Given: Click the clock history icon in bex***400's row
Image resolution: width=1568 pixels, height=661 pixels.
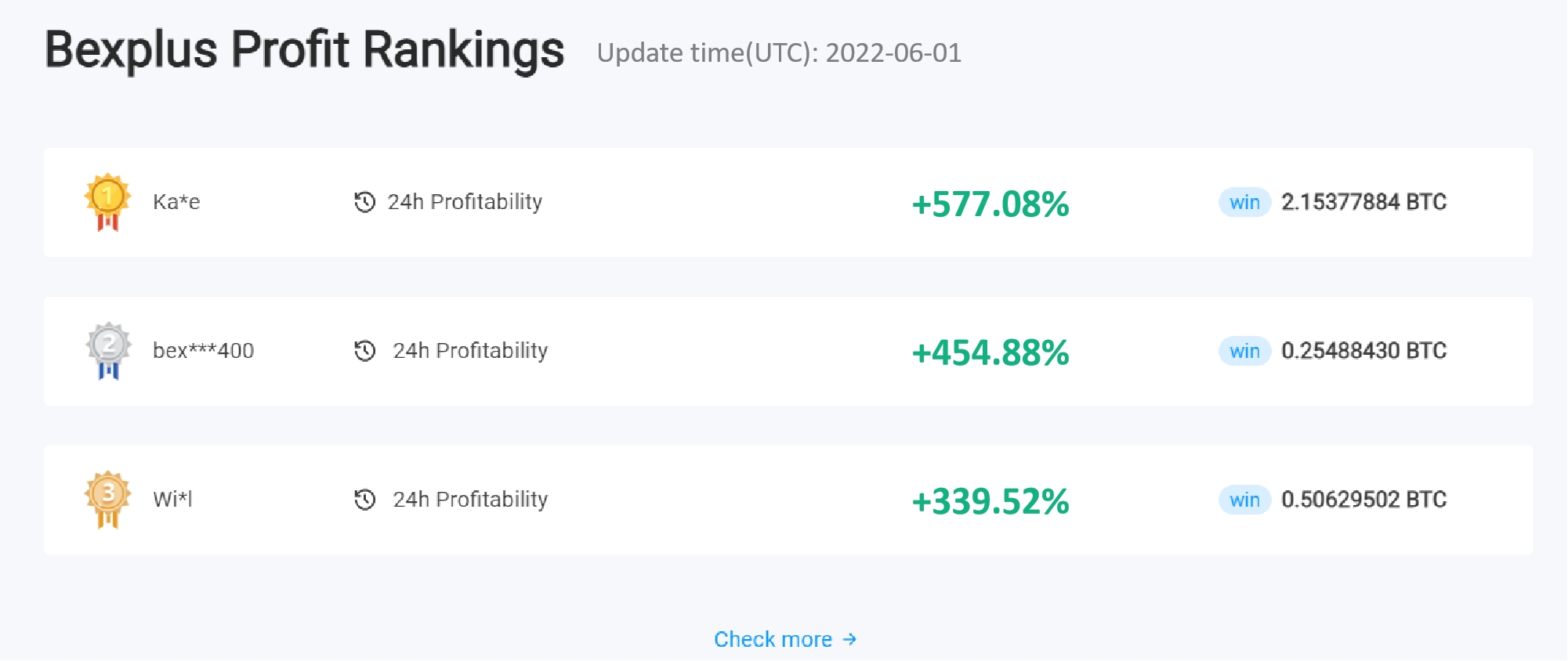Looking at the screenshot, I should pyautogui.click(x=364, y=351).
